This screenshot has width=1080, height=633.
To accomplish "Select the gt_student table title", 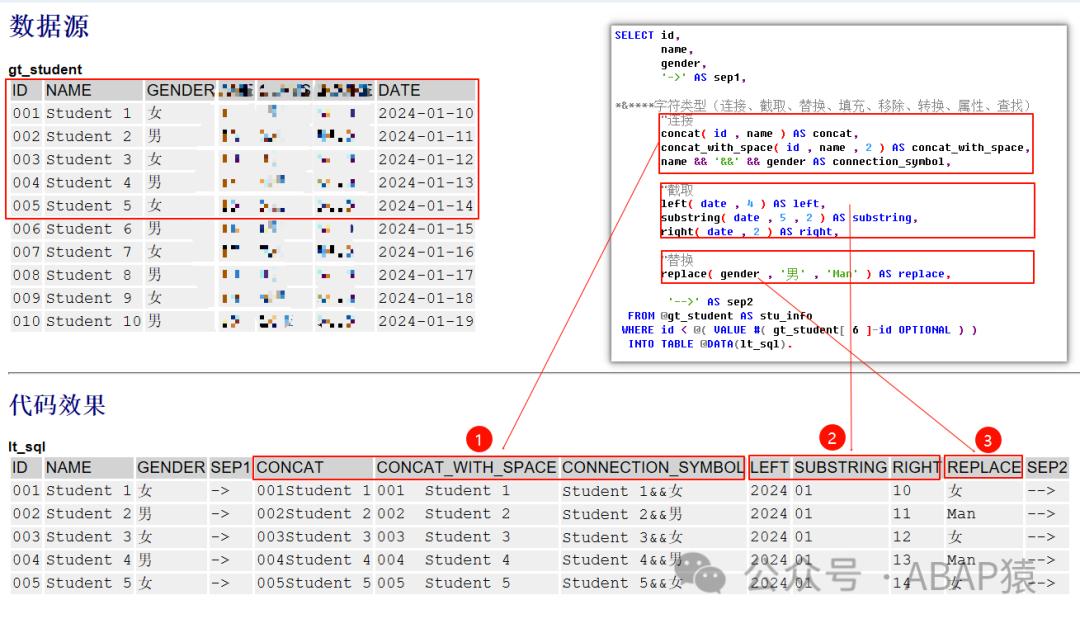I will pos(45,69).
